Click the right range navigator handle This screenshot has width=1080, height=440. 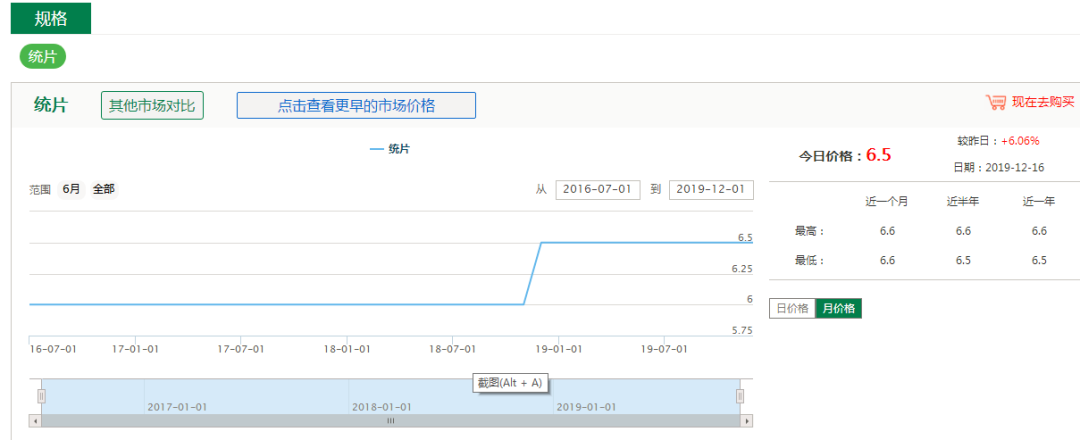tap(740, 396)
